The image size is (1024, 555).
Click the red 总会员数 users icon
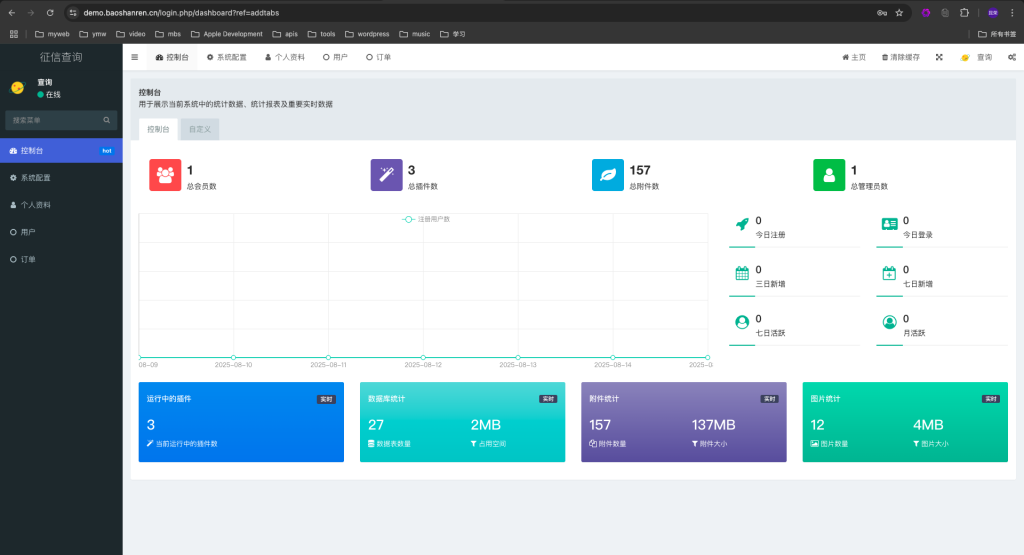(165, 175)
